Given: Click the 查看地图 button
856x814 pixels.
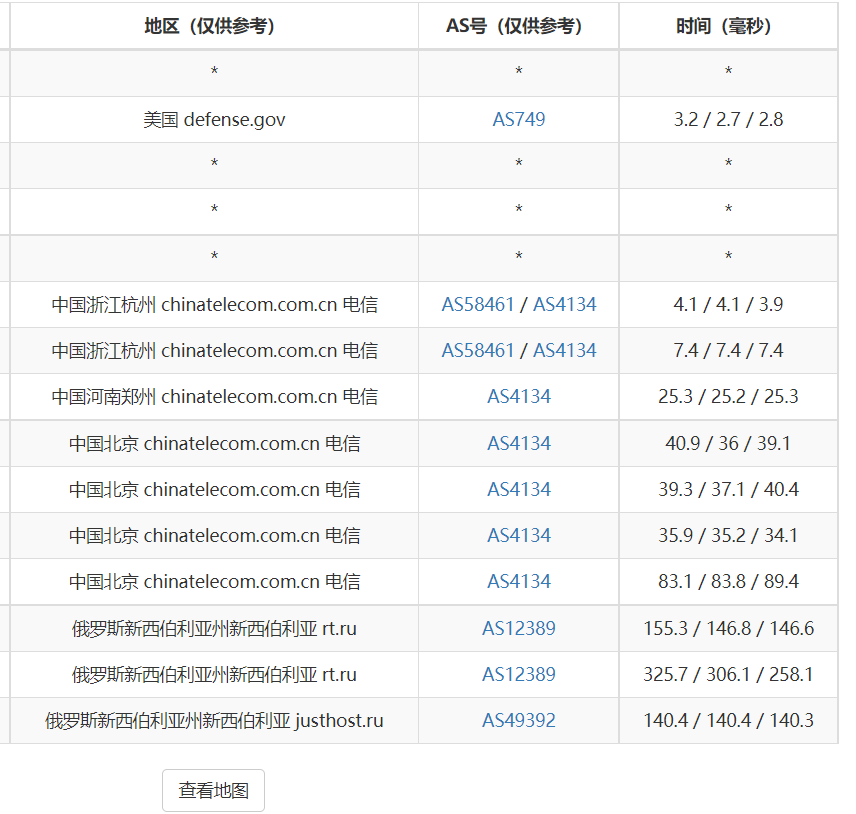Looking at the screenshot, I should [213, 790].
